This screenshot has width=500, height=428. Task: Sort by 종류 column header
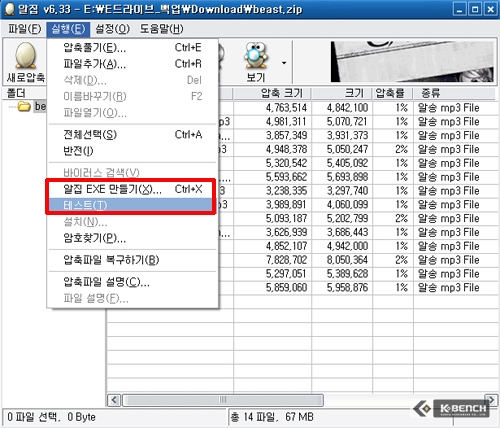454,93
